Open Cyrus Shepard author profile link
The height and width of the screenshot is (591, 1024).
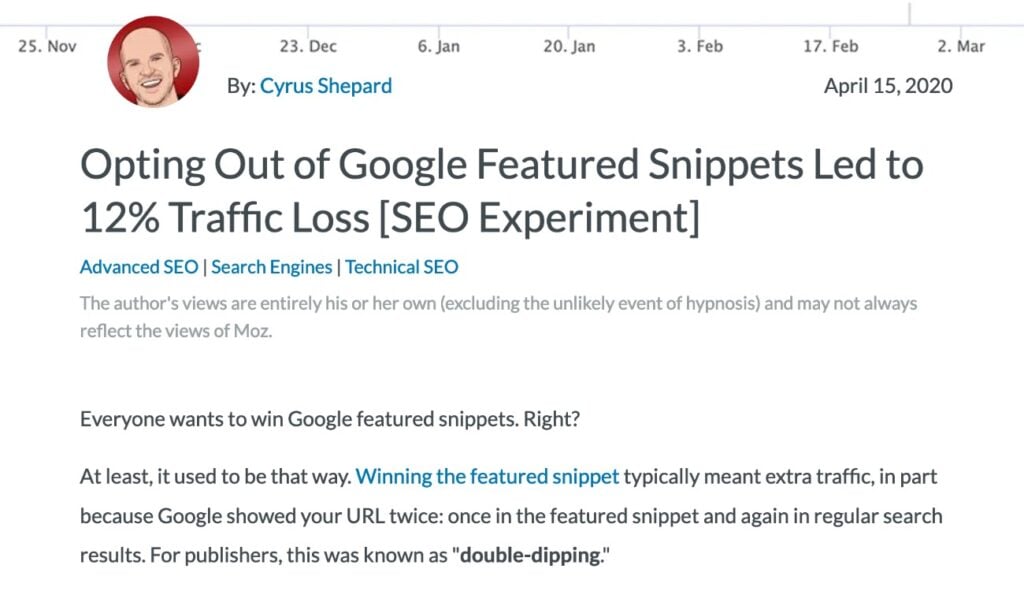tap(326, 86)
